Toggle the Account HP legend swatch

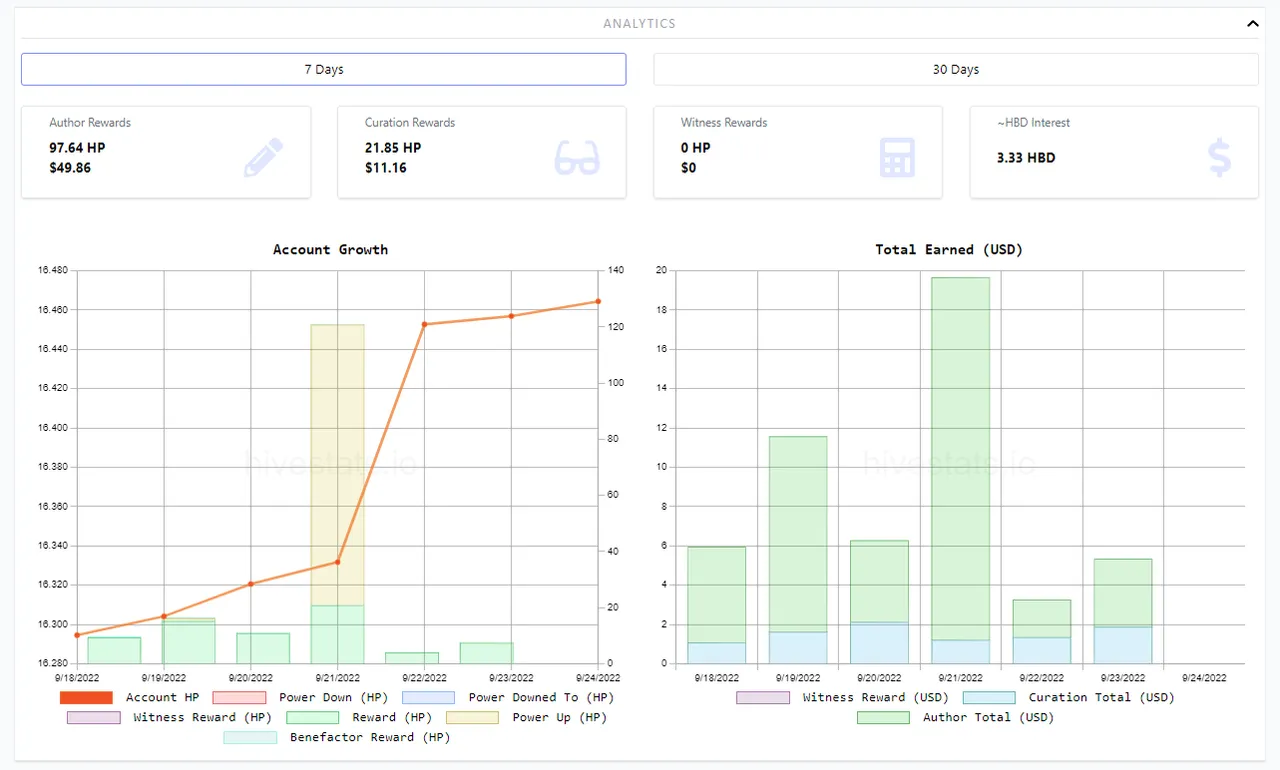click(x=86, y=697)
